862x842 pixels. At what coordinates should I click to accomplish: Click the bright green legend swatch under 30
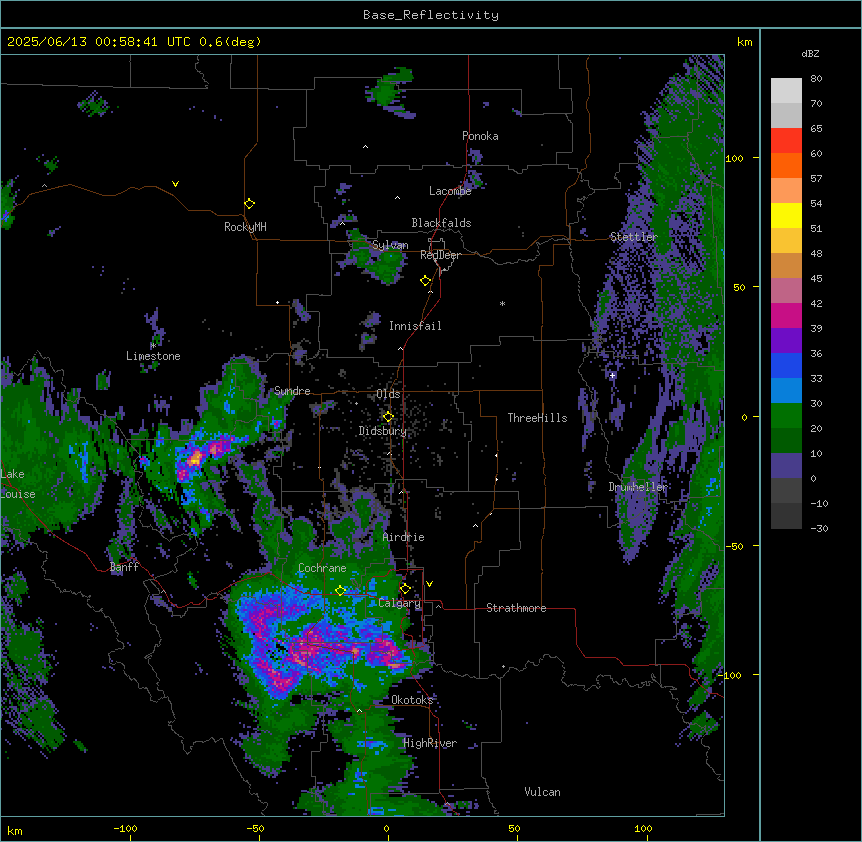786,416
